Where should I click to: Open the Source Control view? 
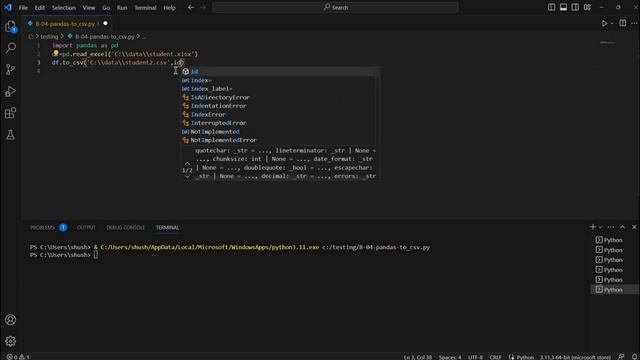coord(11,69)
